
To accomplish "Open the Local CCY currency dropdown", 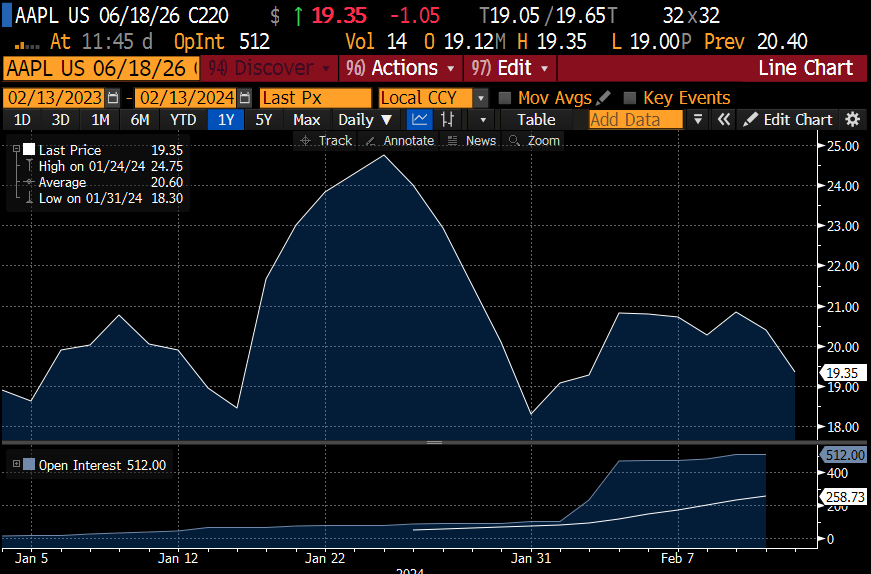I will 481,99.
